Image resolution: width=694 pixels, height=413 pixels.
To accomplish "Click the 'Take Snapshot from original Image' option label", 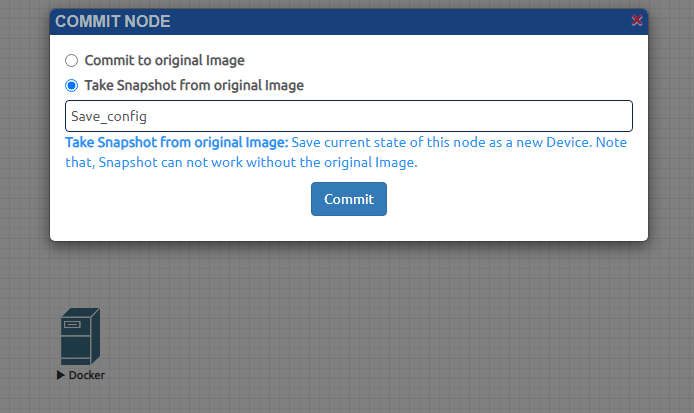I will click(x=194, y=85).
